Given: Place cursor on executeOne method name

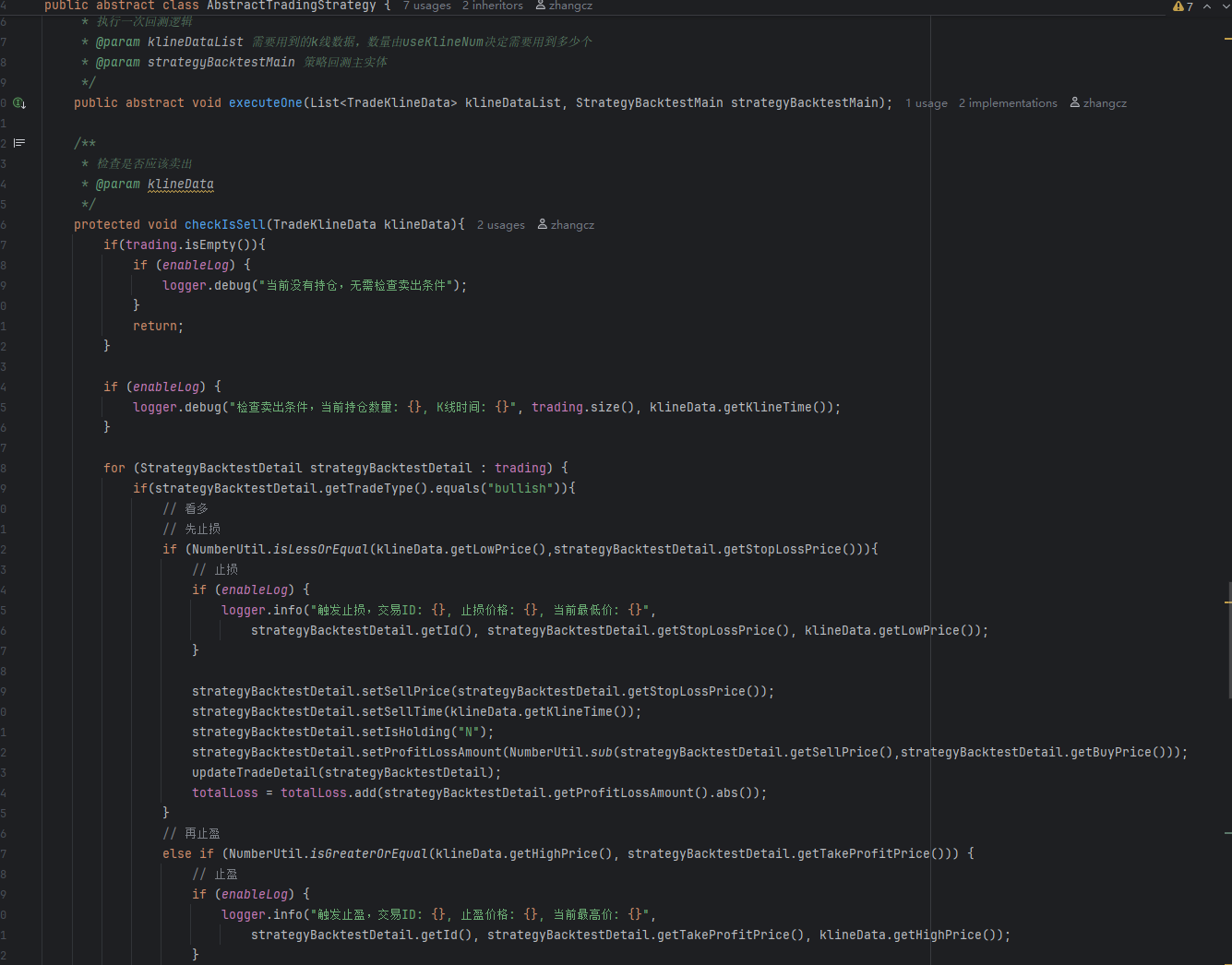Looking at the screenshot, I should tap(265, 103).
